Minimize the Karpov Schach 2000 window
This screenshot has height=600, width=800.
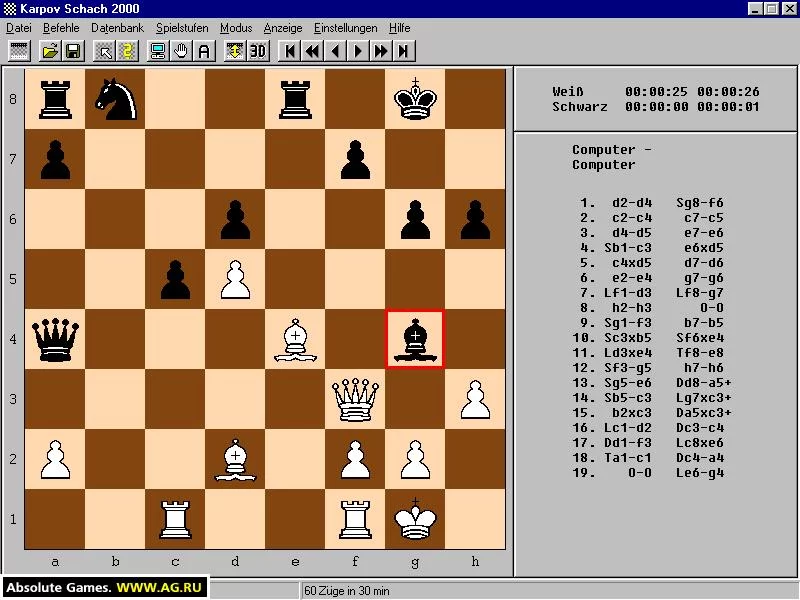(756, 9)
